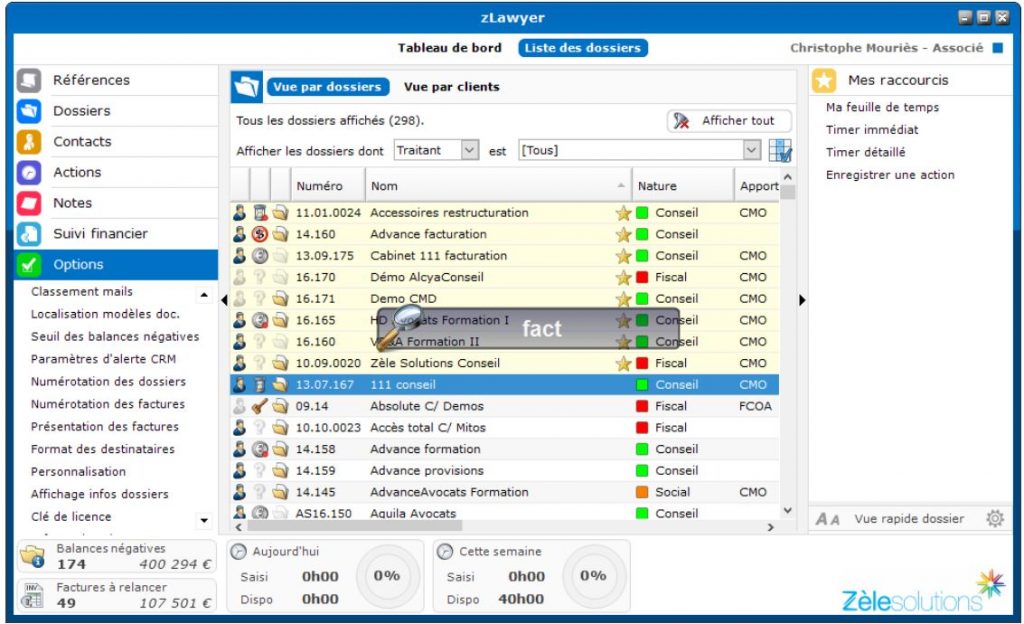Click the Notes sidebar icon
The height and width of the screenshot is (624, 1024).
pyautogui.click(x=29, y=204)
